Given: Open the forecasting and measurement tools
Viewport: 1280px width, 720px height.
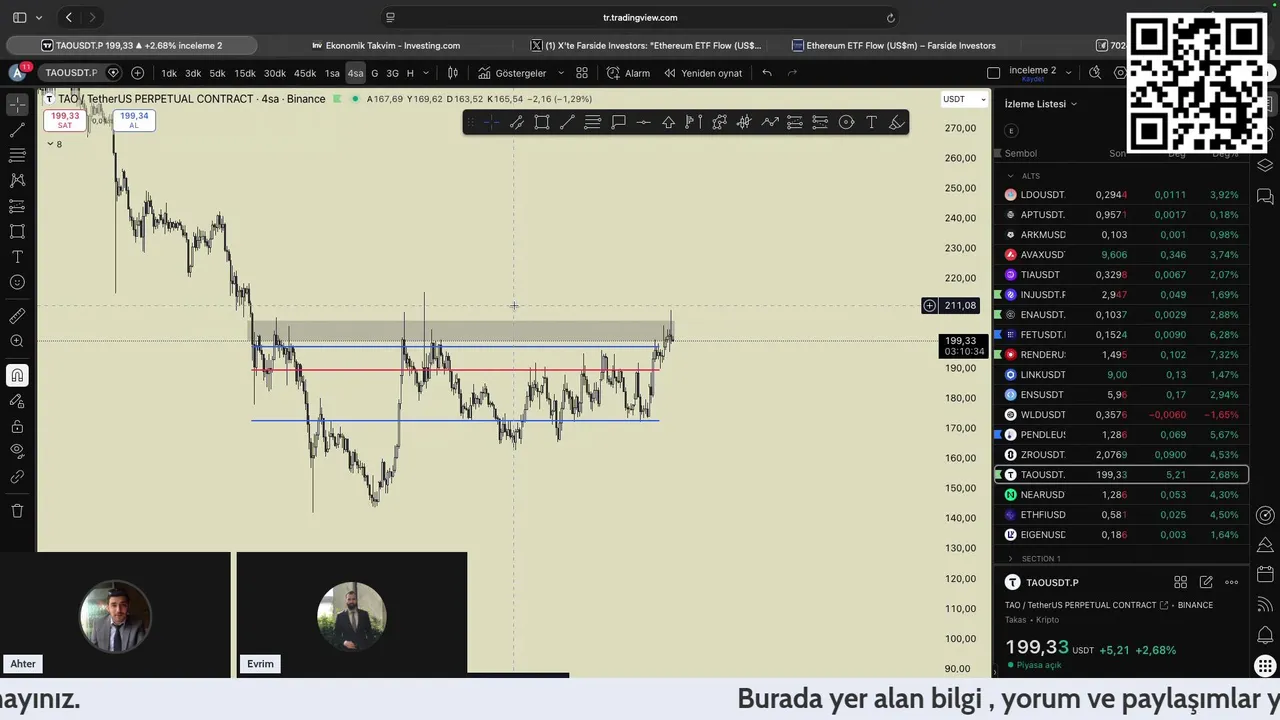Looking at the screenshot, I should click(17, 206).
